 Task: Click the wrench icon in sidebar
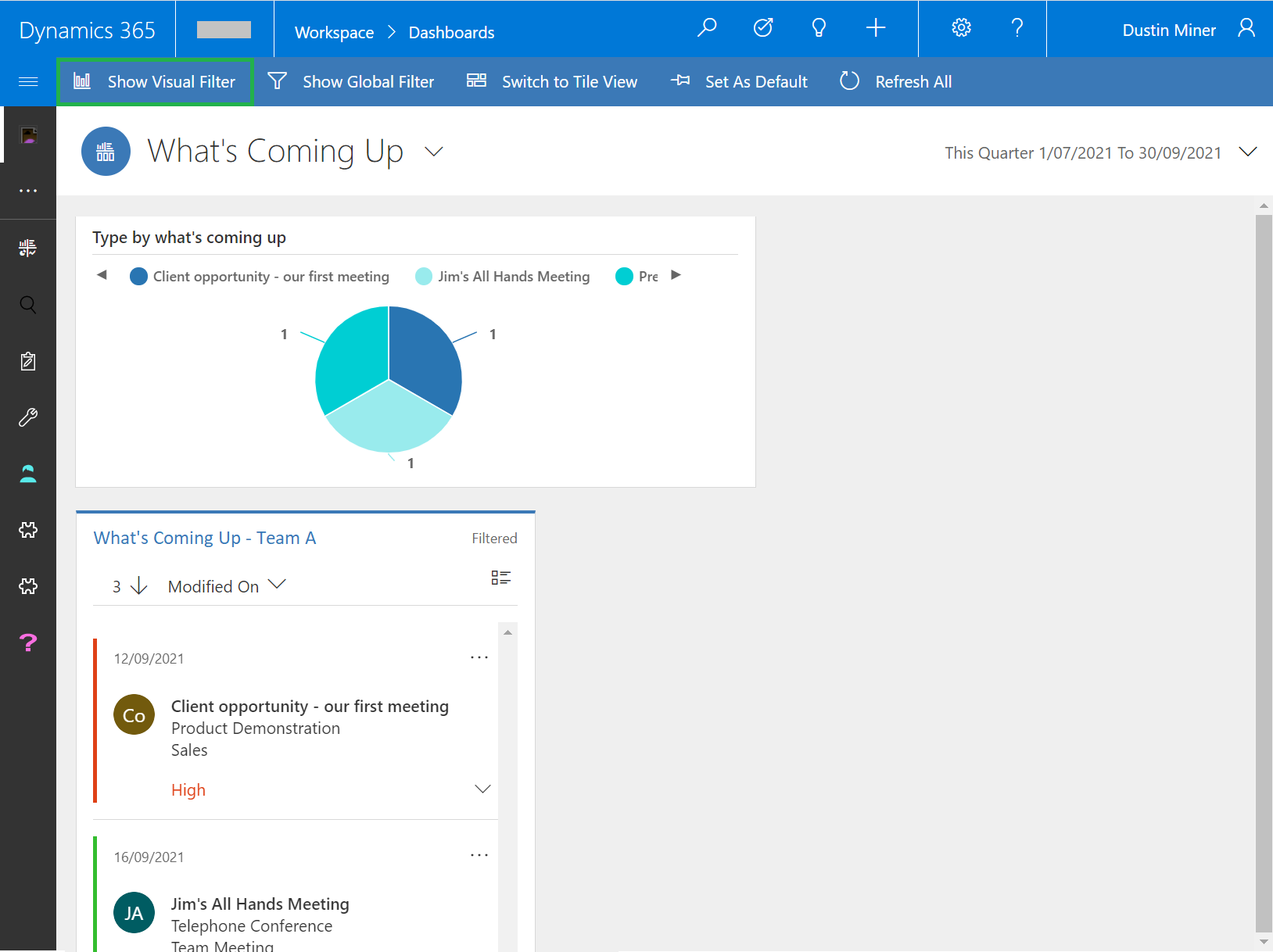click(28, 417)
